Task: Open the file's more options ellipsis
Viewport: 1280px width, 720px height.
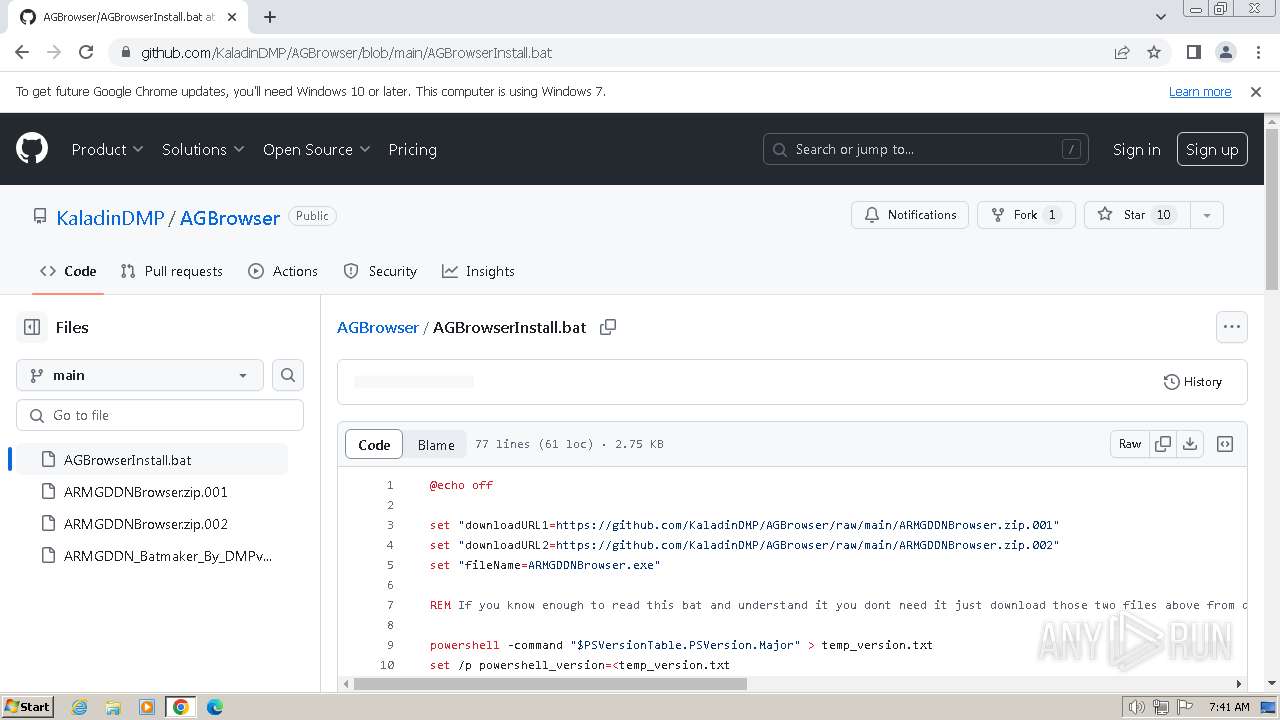Action: pyautogui.click(x=1231, y=327)
